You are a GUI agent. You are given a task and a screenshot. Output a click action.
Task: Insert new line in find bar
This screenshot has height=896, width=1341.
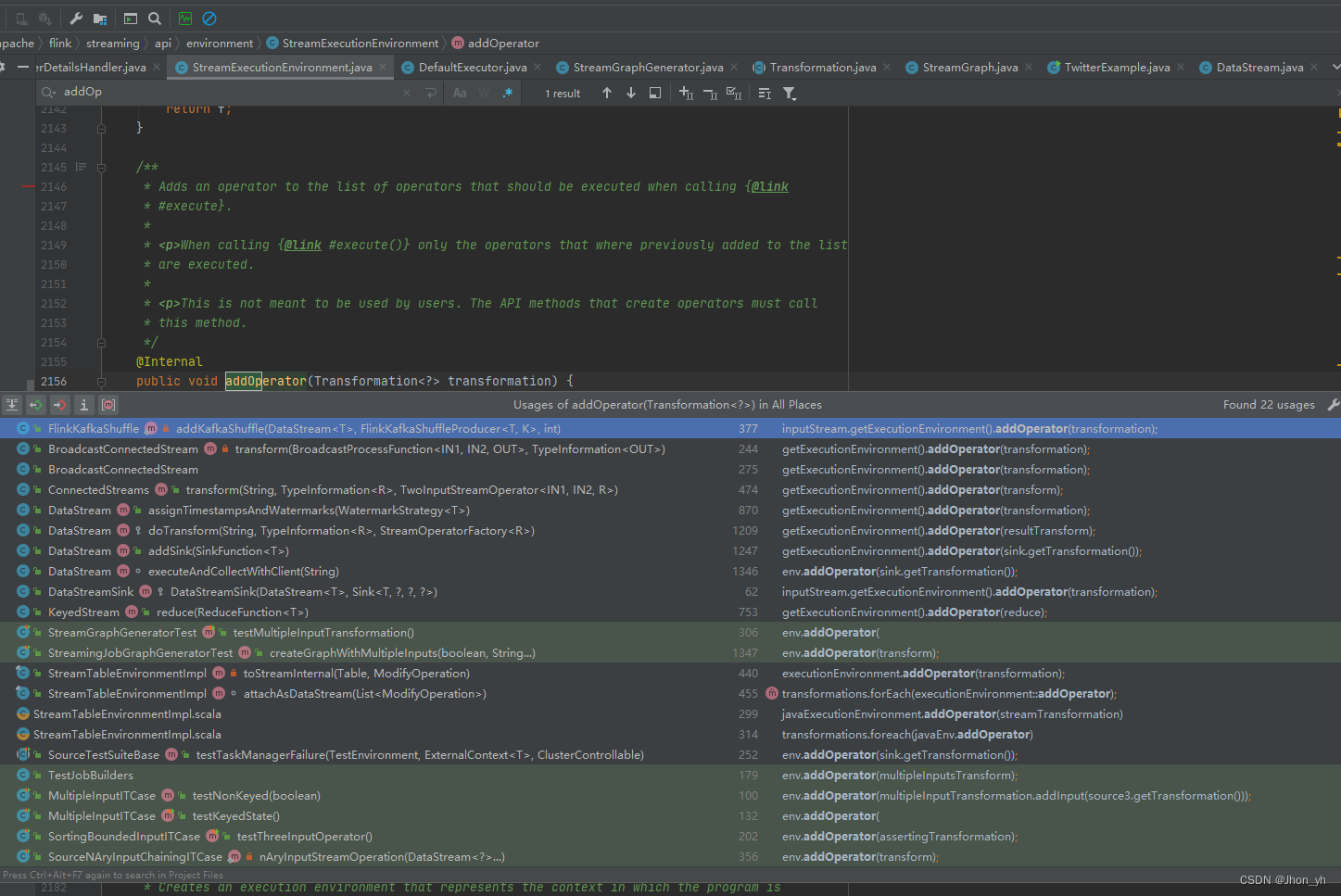(x=431, y=93)
